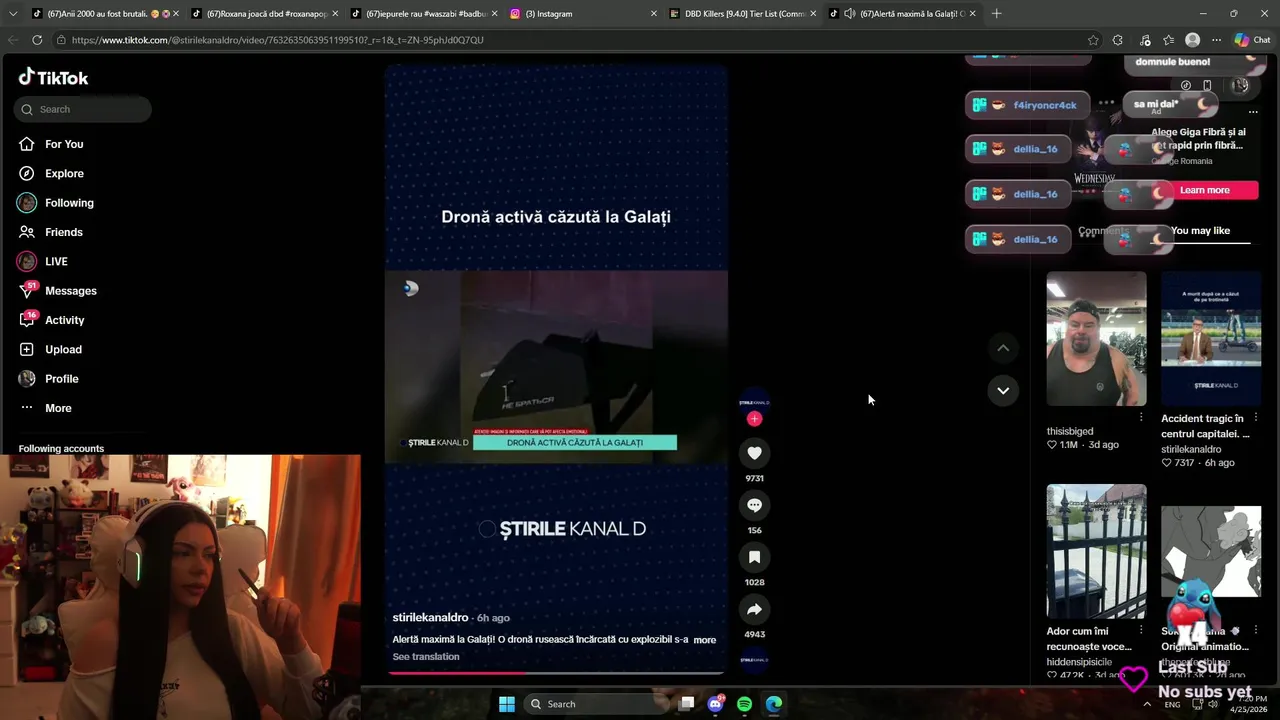The width and height of the screenshot is (1280, 720).
Task: Open Windows Start menu
Action: [507, 704]
